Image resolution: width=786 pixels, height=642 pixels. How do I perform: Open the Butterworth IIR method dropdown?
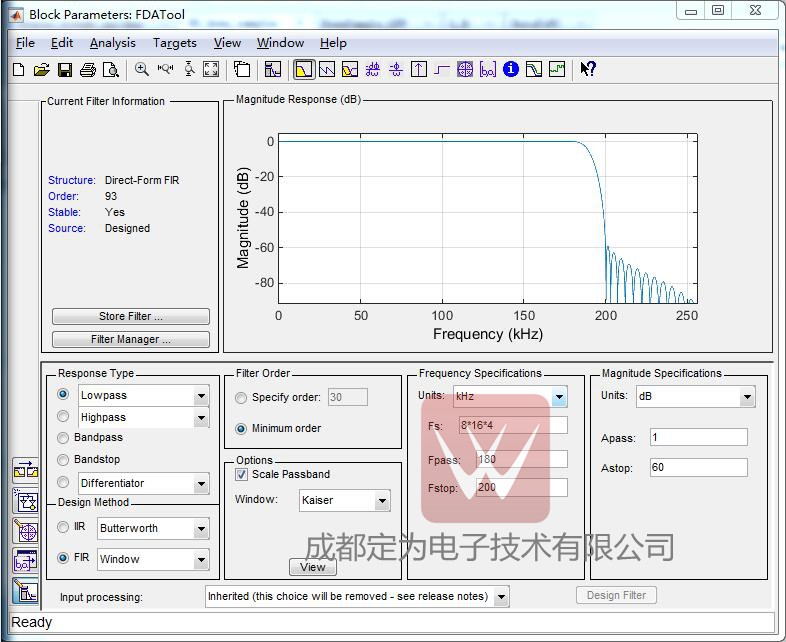202,529
